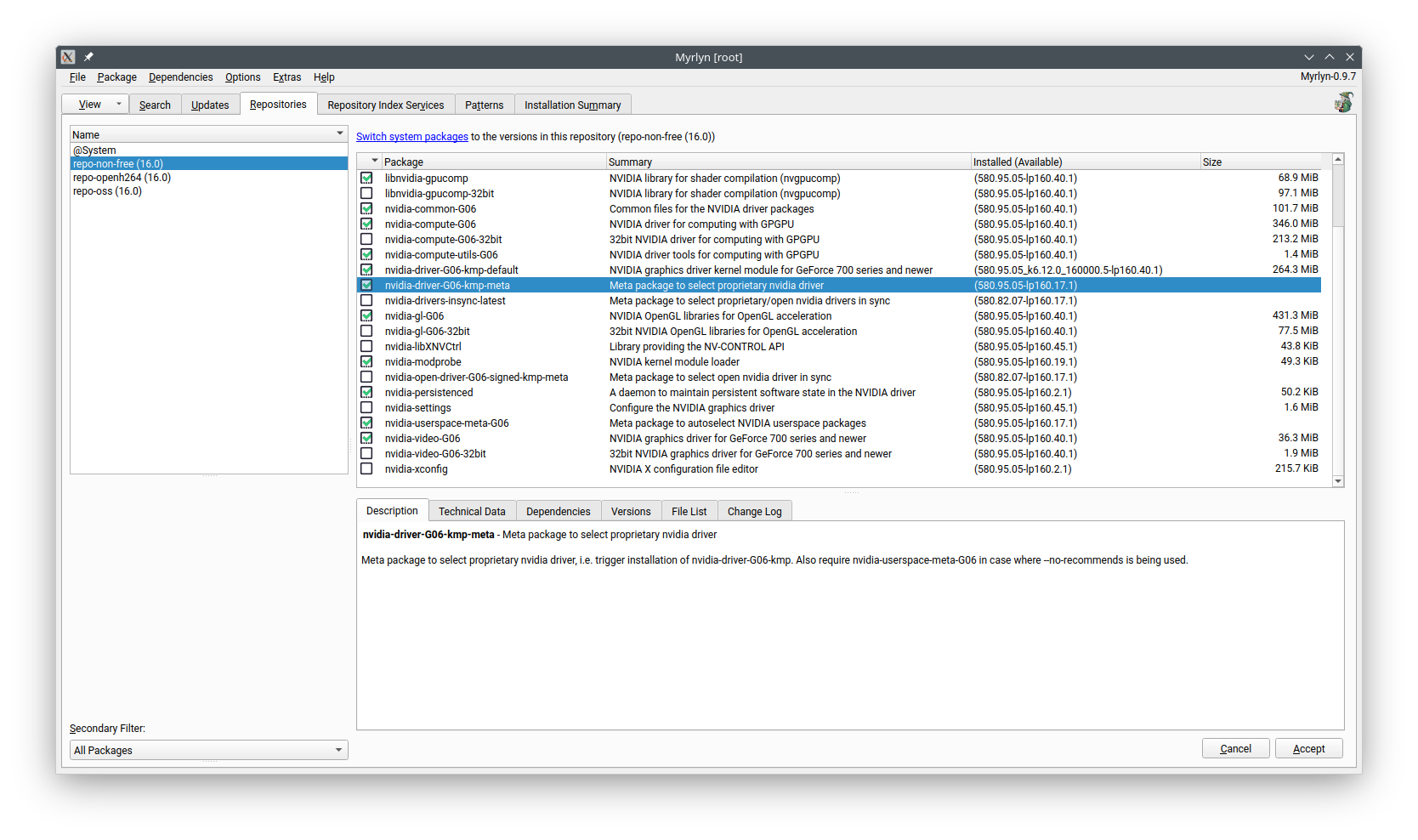Open the Package menu
The width and height of the screenshot is (1418, 840).
coord(116,77)
